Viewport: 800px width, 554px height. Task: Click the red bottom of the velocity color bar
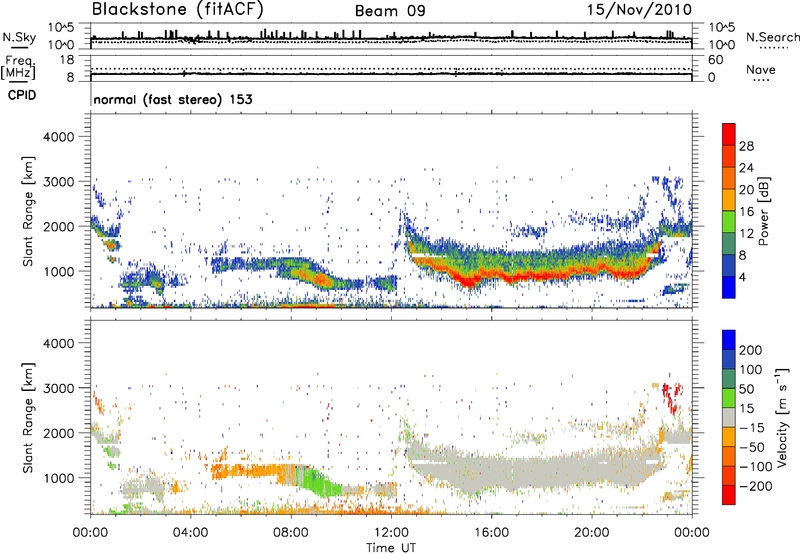coord(729,495)
